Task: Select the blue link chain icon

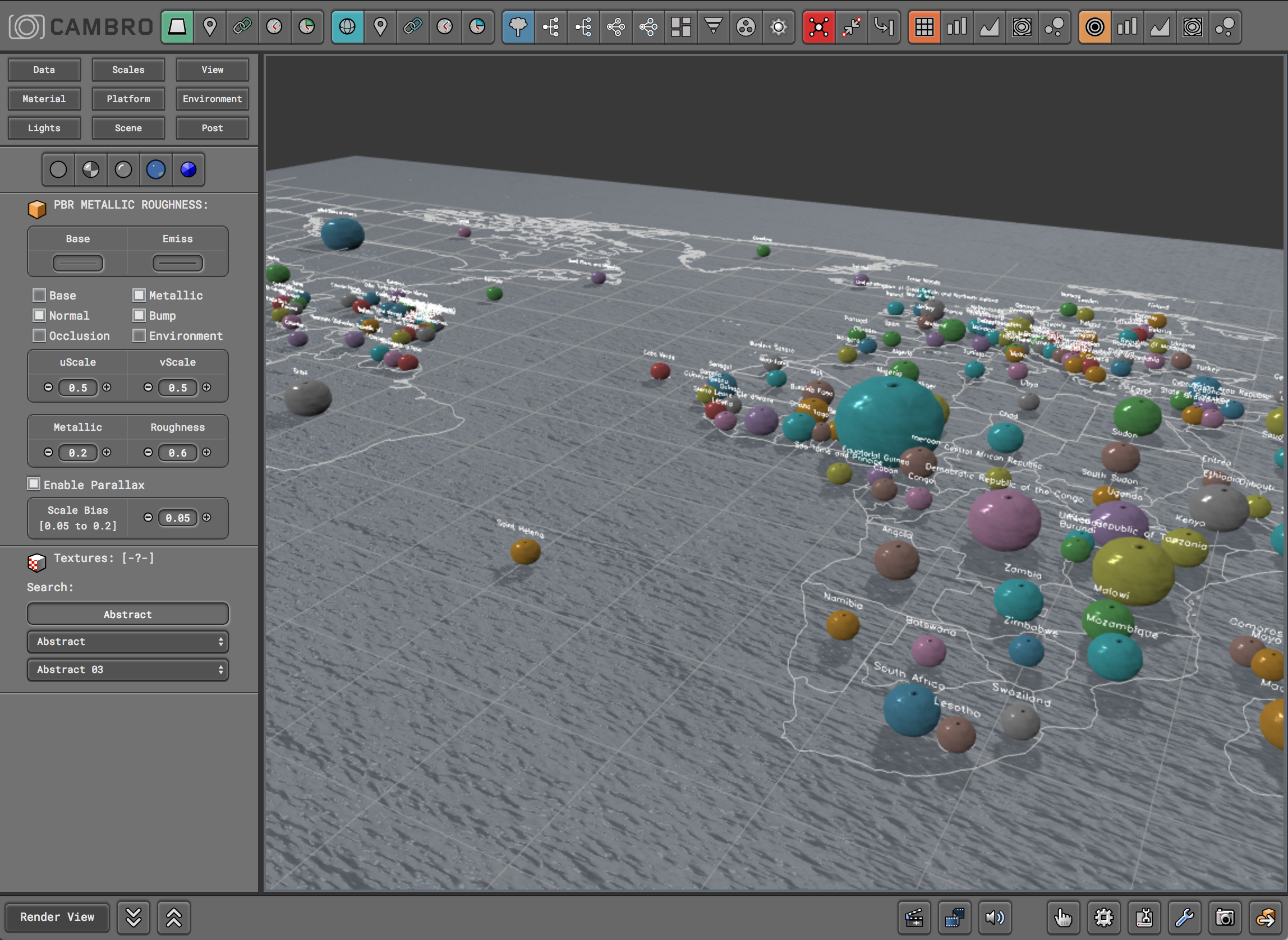Action: tap(412, 27)
